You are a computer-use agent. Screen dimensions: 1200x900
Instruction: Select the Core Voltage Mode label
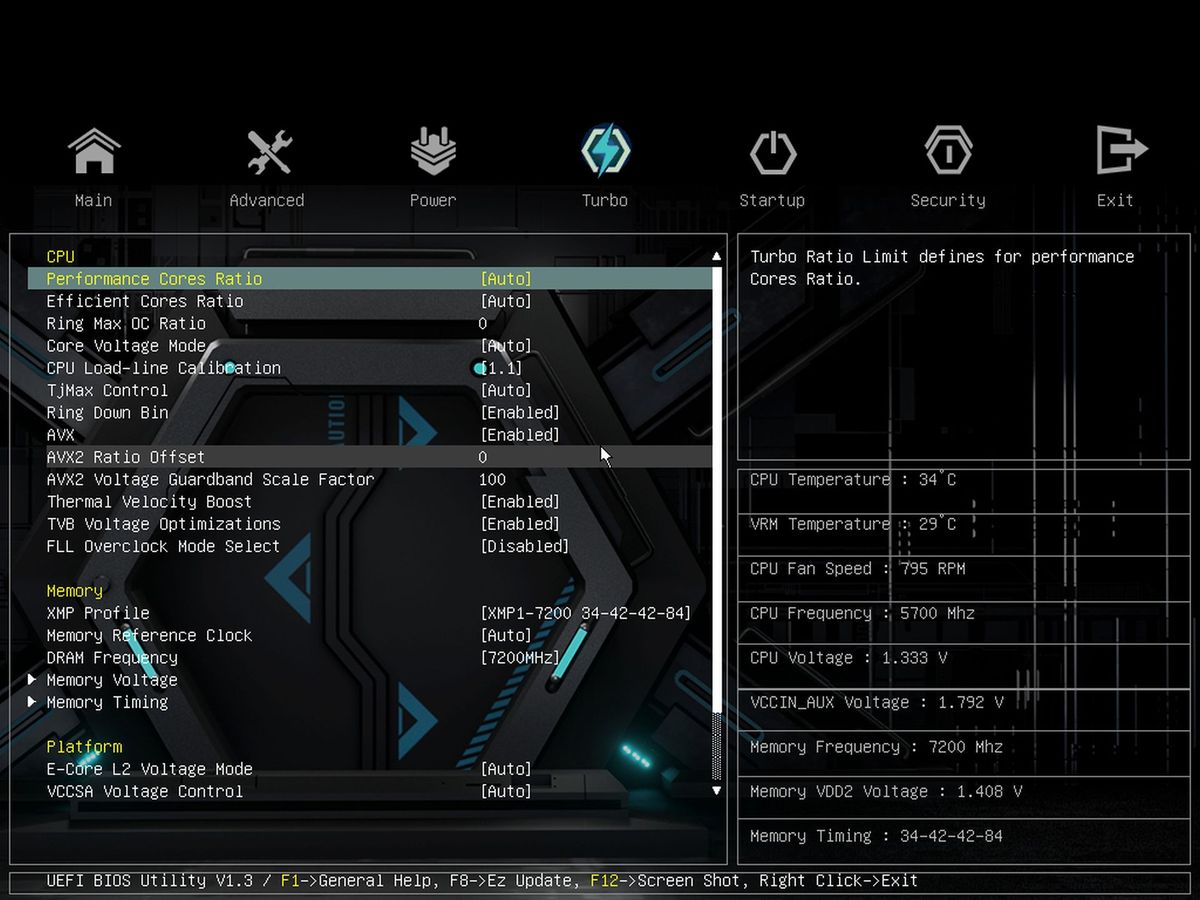pyautogui.click(x=126, y=346)
